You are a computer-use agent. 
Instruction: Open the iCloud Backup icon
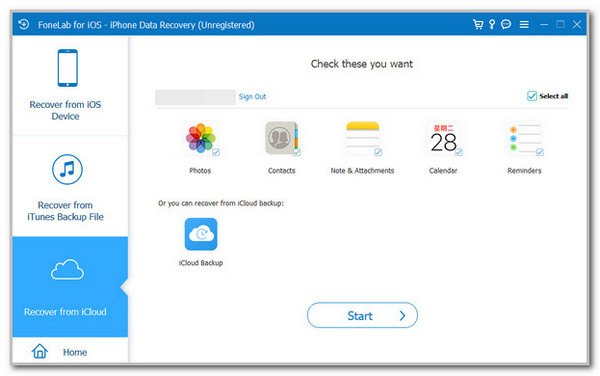[x=201, y=234]
